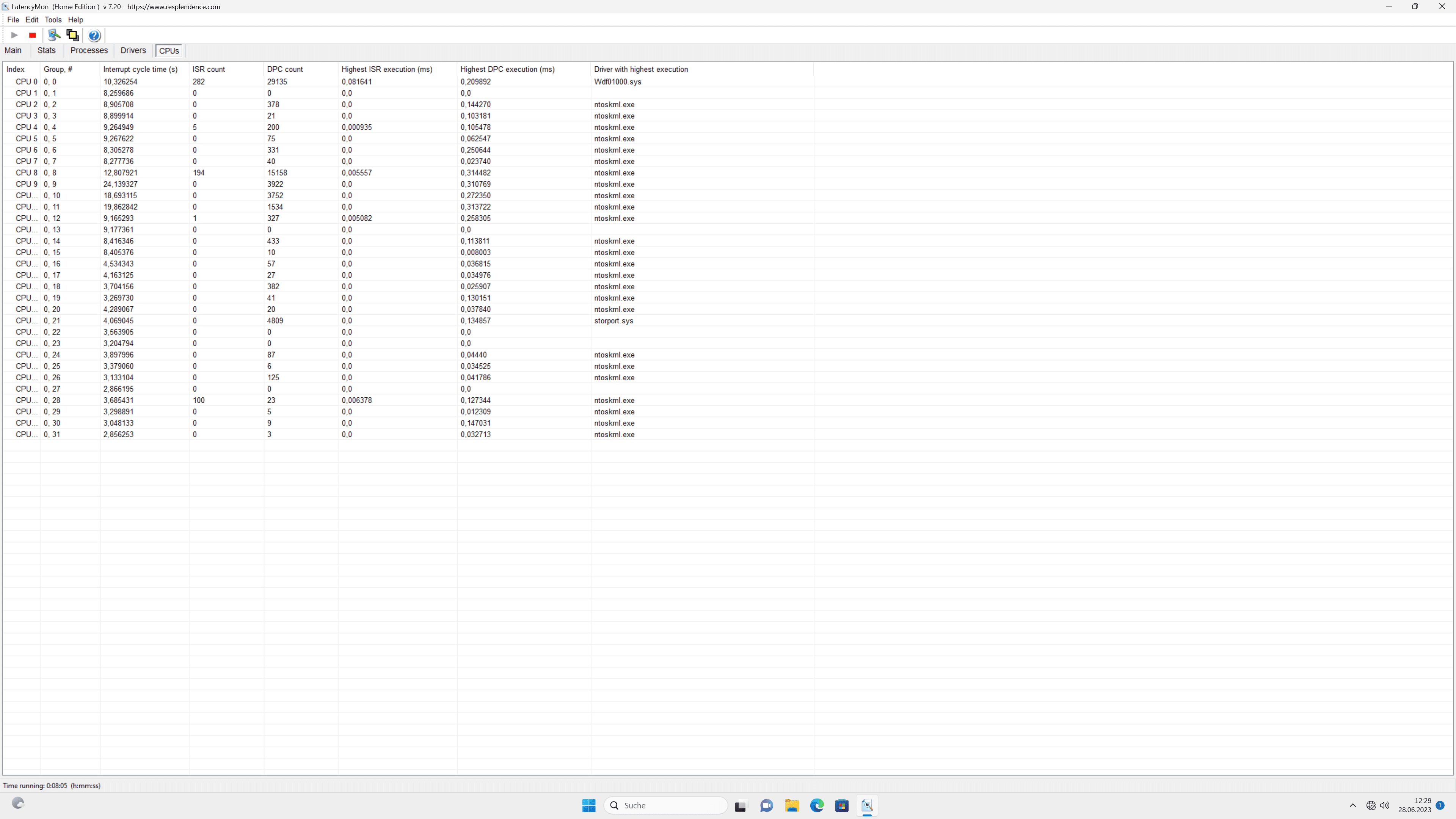Launch Microsoft Edge from the taskbar
This screenshot has height=819, width=1456.
click(x=817, y=805)
